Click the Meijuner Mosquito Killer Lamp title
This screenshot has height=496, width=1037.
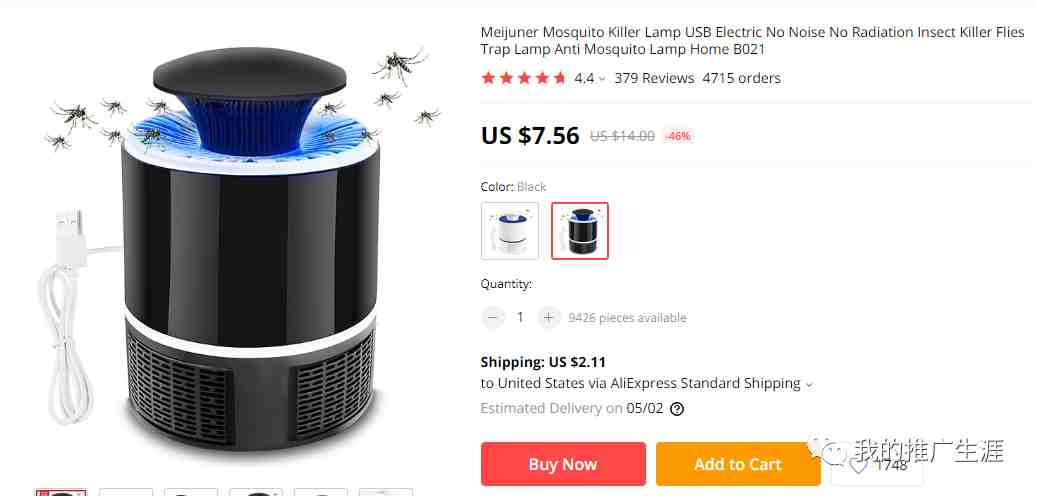(x=753, y=41)
